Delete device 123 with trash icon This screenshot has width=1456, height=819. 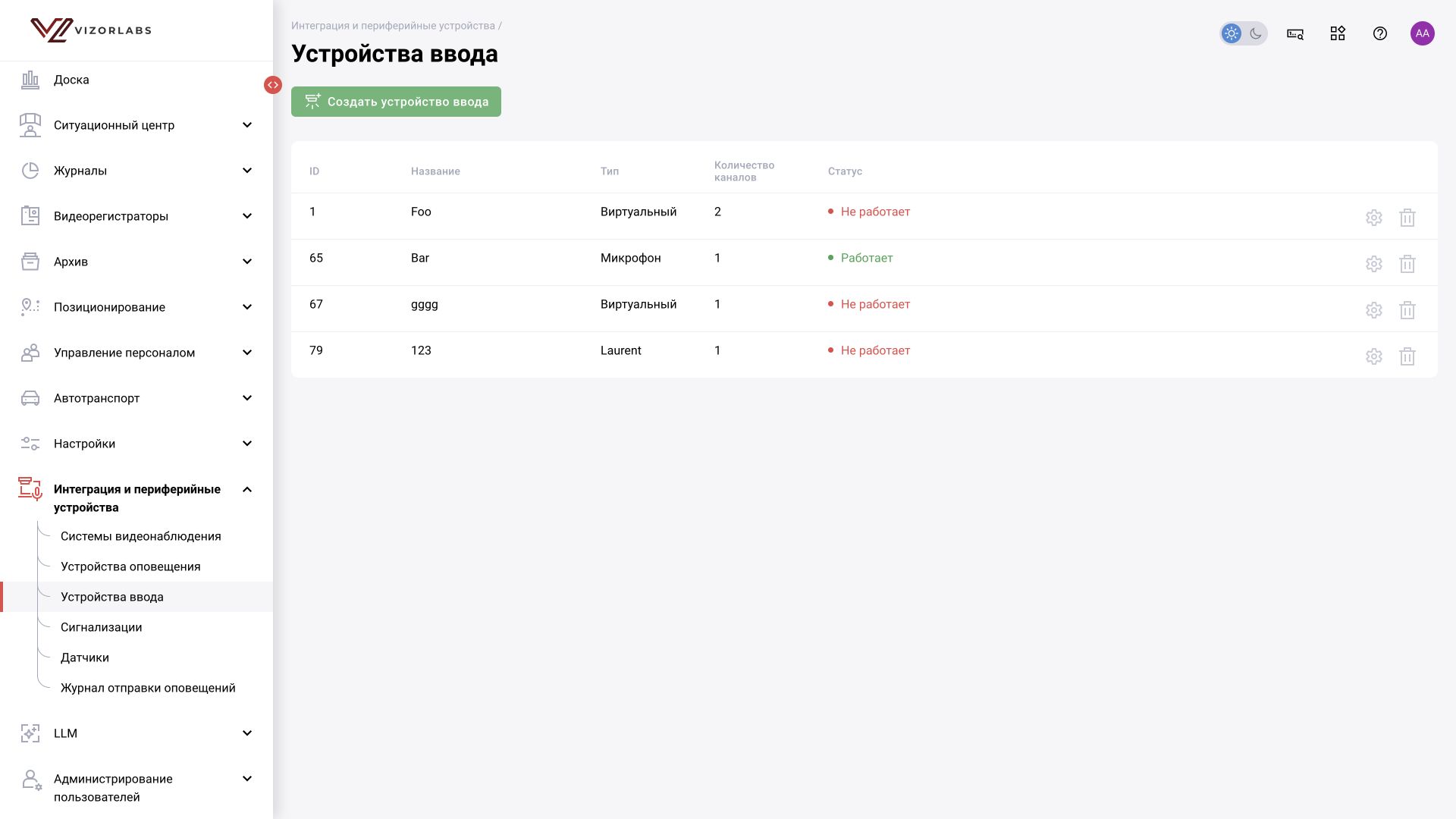[x=1407, y=356]
